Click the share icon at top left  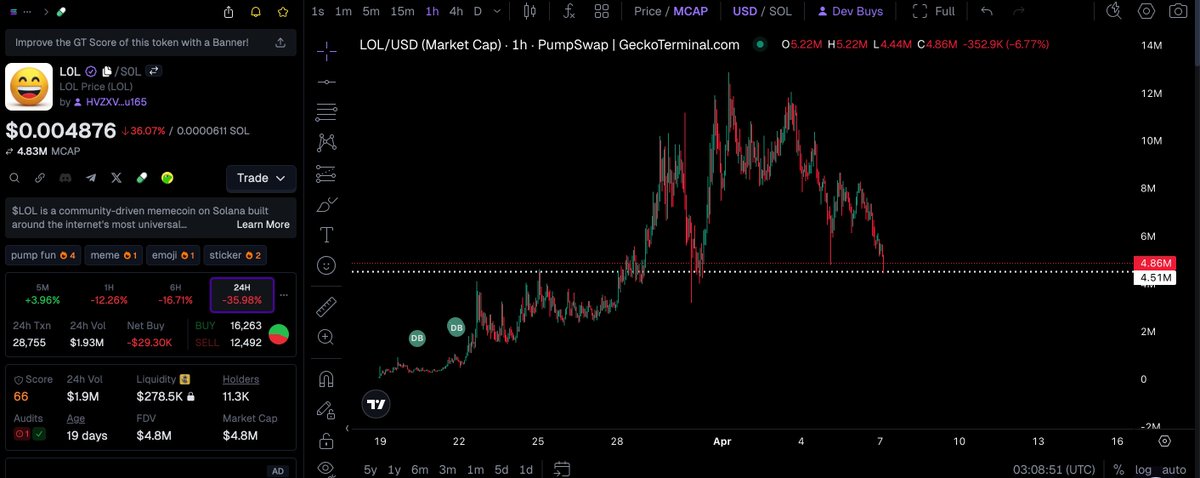pyautogui.click(x=229, y=12)
